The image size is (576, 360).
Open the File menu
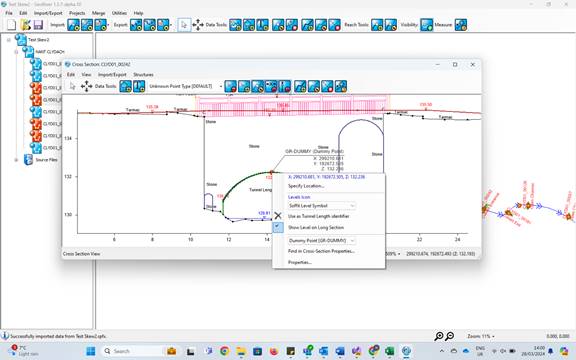tap(9, 13)
